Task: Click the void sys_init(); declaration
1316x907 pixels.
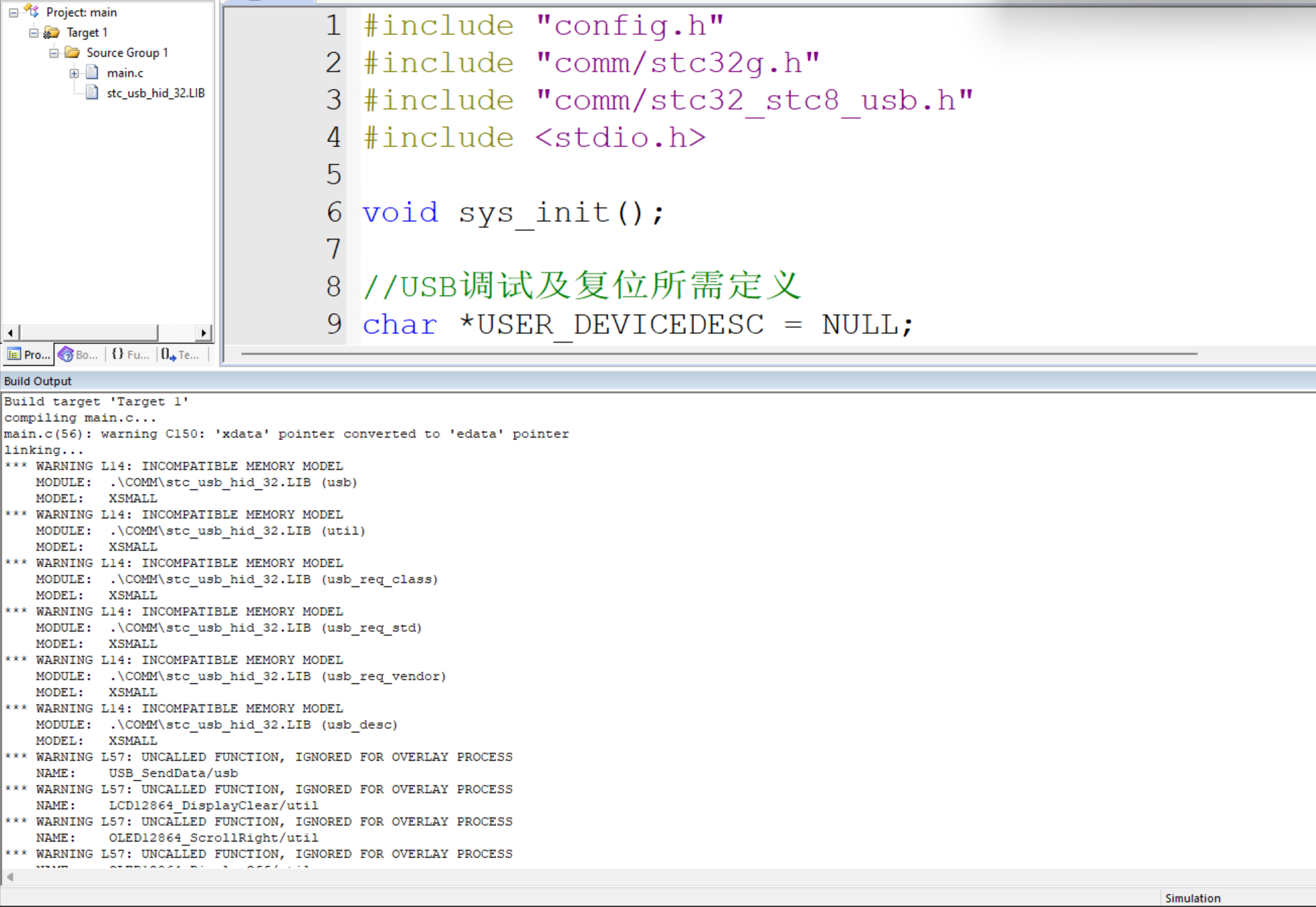Action: [514, 213]
